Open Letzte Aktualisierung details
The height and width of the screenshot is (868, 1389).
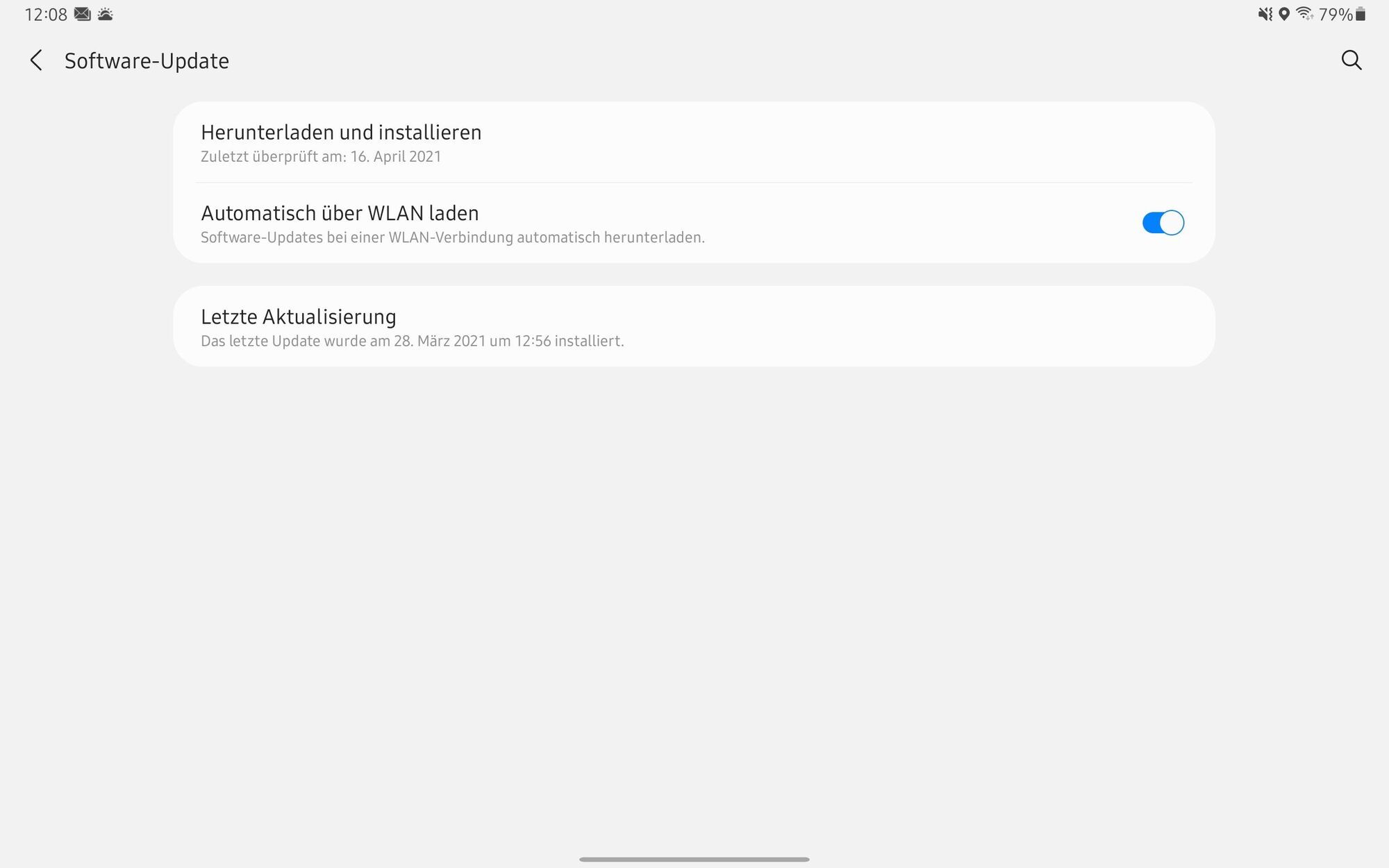click(x=694, y=326)
